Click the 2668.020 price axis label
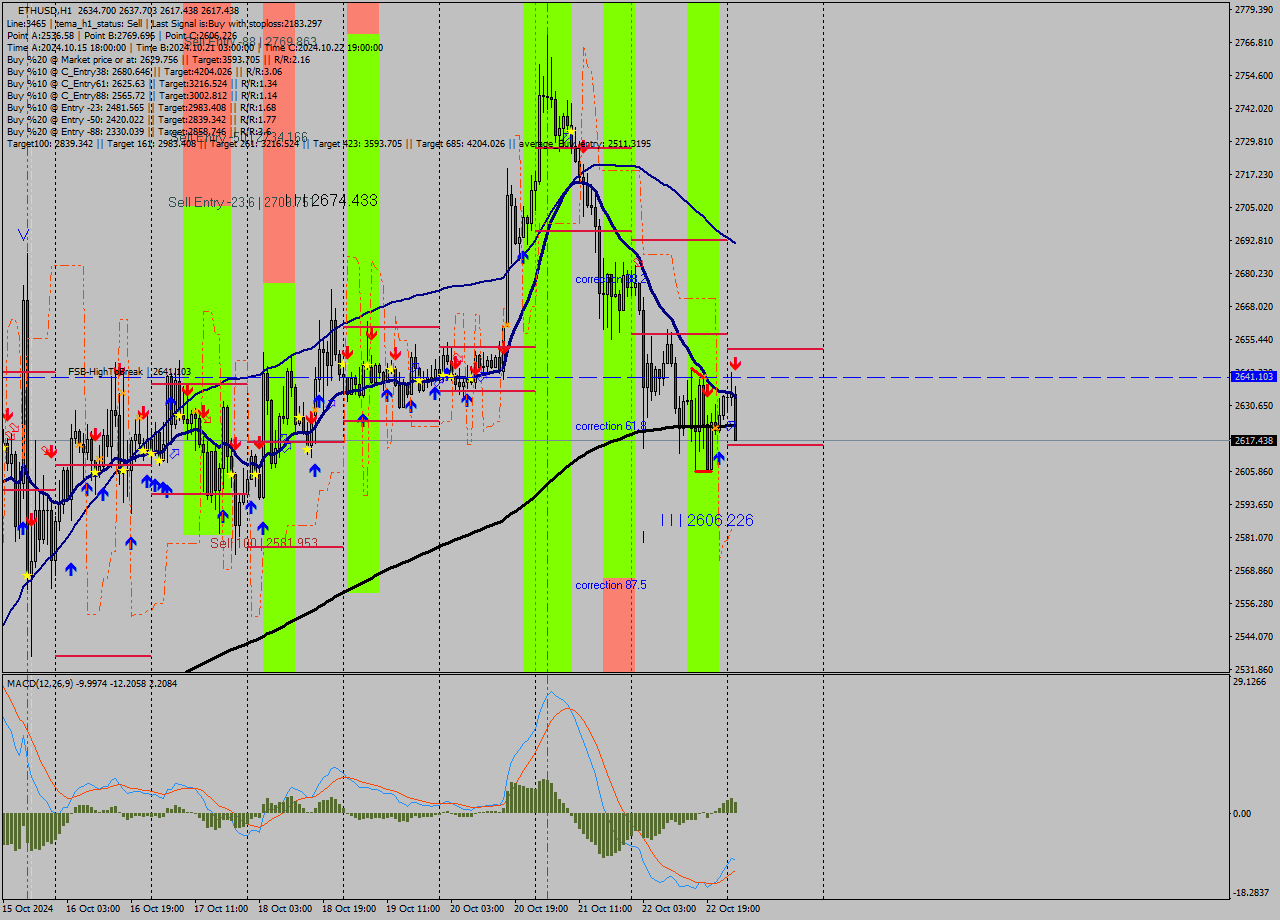This screenshot has height=920, width=1280. [x=1254, y=306]
